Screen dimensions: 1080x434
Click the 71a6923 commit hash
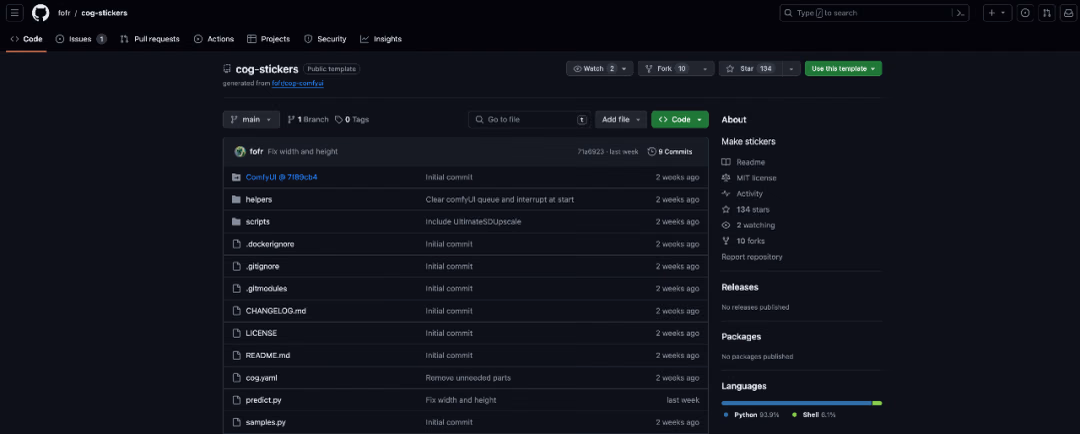coord(591,152)
